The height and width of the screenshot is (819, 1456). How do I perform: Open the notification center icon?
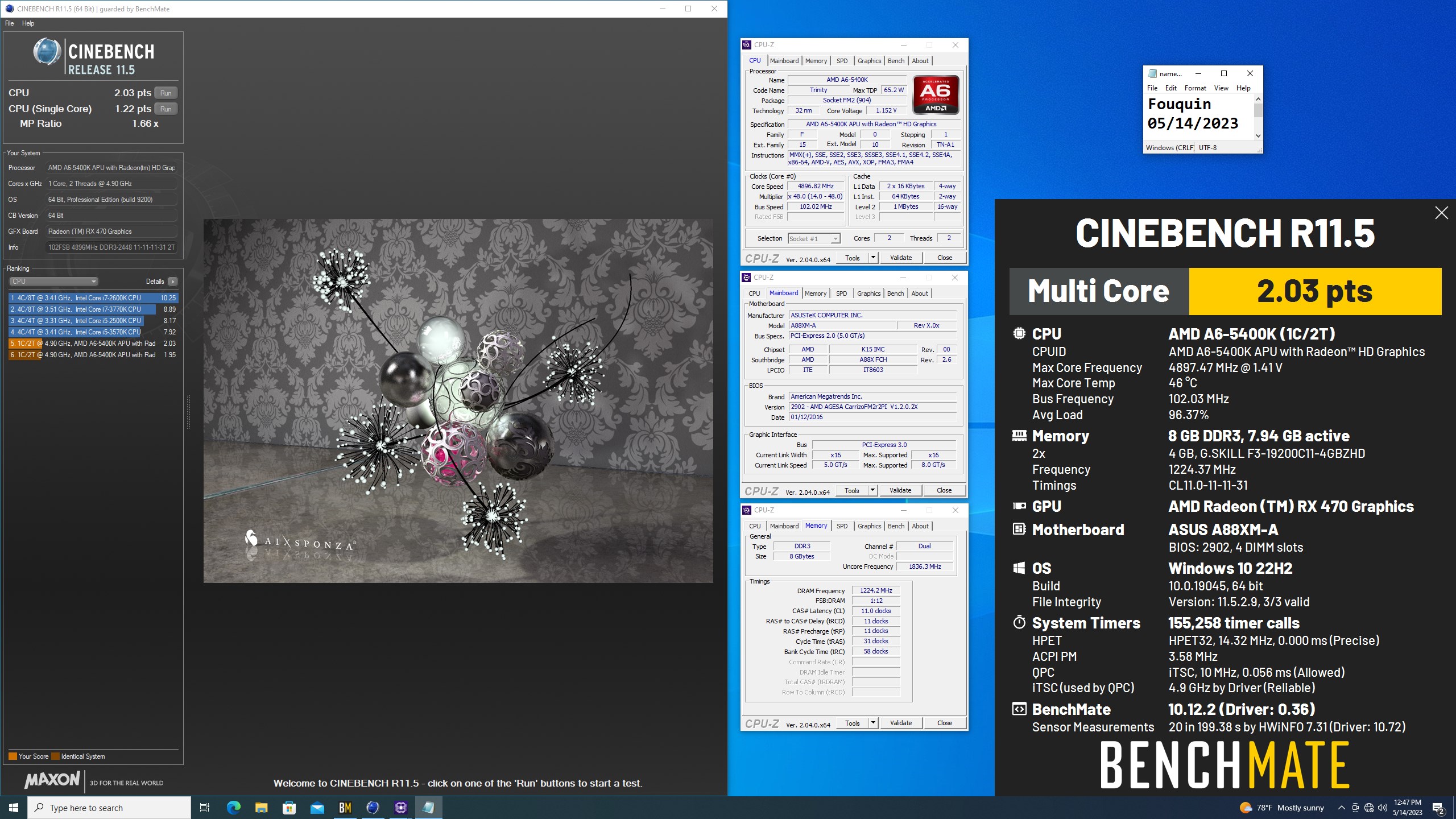(1438, 808)
